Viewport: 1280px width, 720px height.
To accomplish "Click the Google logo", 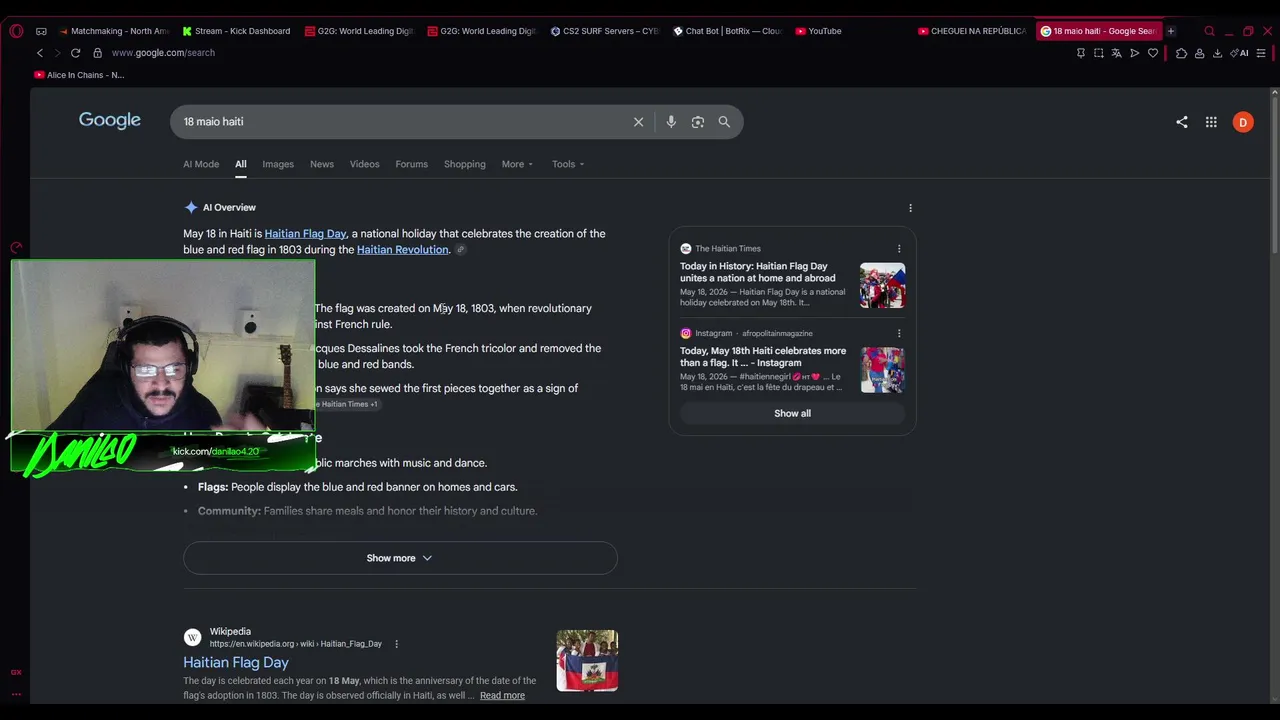I will (110, 121).
